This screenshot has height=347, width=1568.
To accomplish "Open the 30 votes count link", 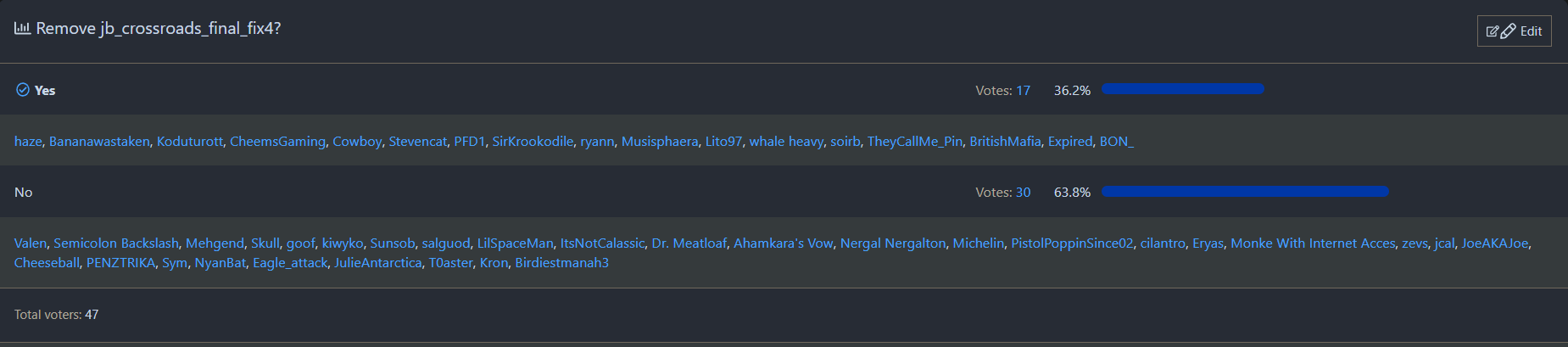I will click(1023, 193).
